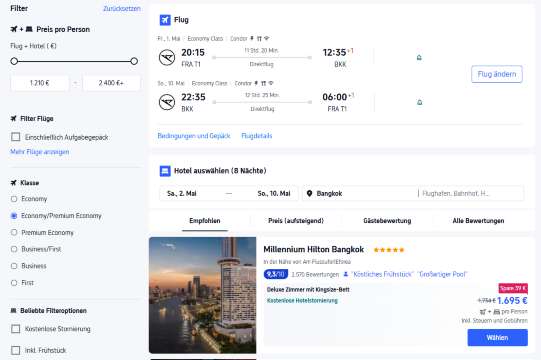This screenshot has width=541, height=360.
Task: Click the blue Flug airplane icon
Action: [165, 20]
